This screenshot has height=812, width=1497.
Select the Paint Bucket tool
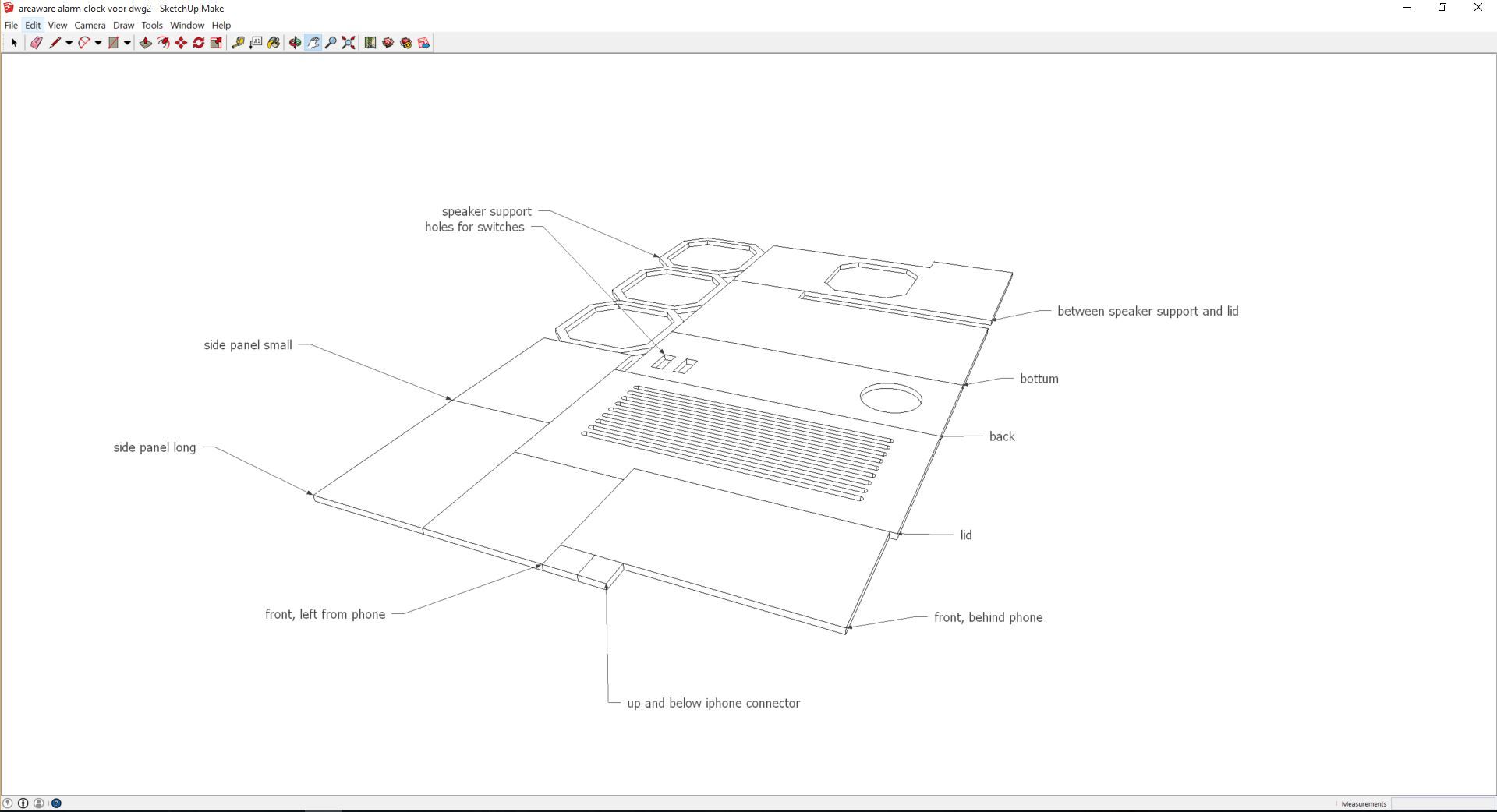pos(274,43)
